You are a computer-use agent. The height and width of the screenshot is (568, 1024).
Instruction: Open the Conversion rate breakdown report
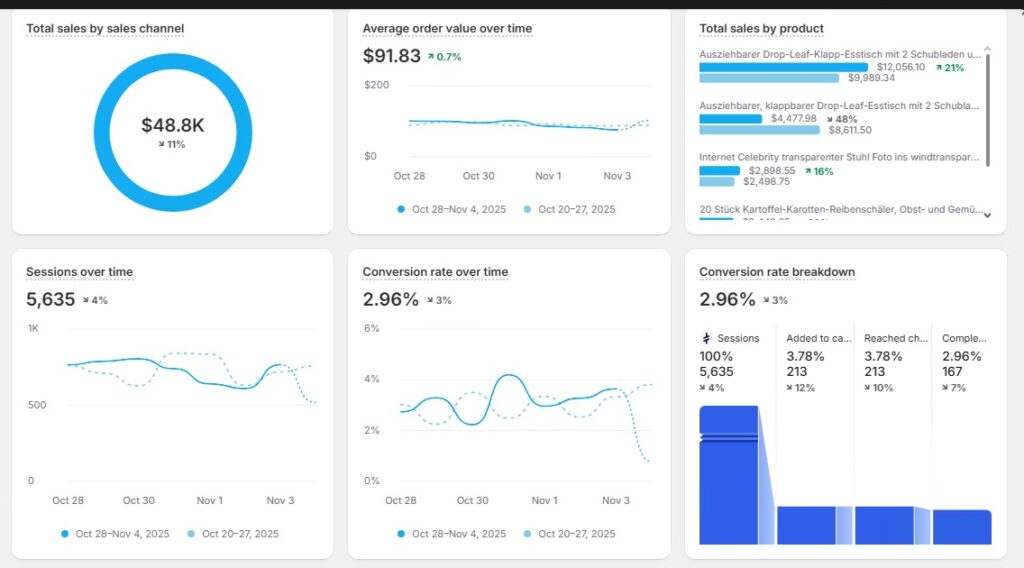click(x=776, y=272)
